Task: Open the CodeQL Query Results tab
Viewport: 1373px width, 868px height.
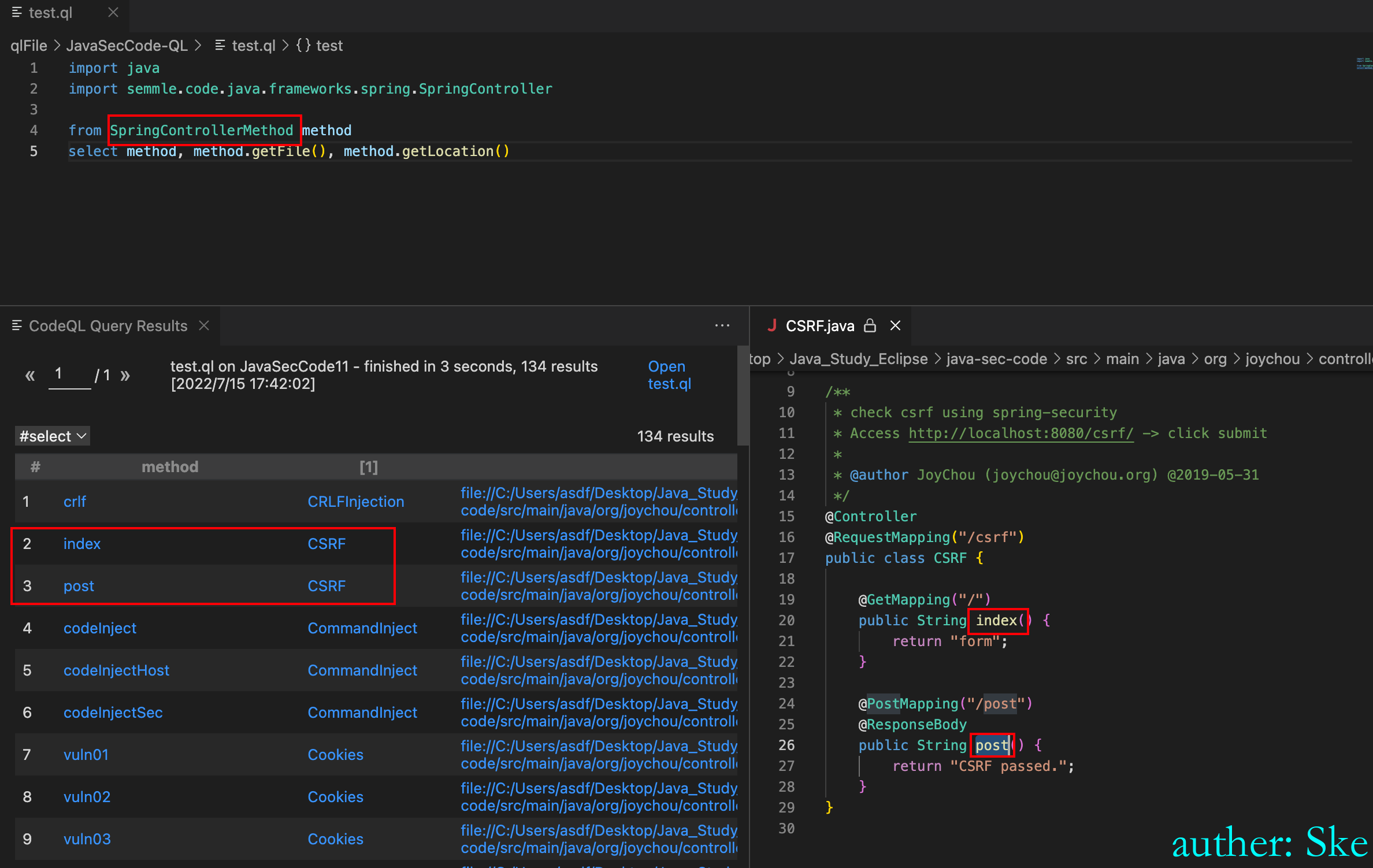Action: click(x=108, y=326)
